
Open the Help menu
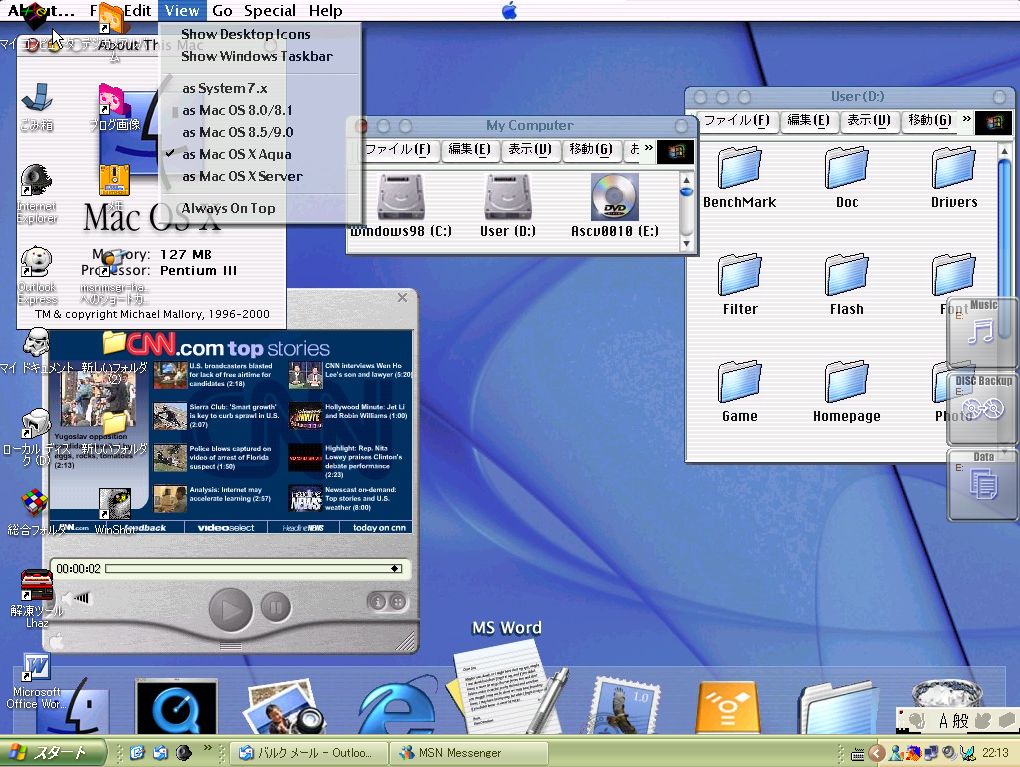click(x=325, y=10)
